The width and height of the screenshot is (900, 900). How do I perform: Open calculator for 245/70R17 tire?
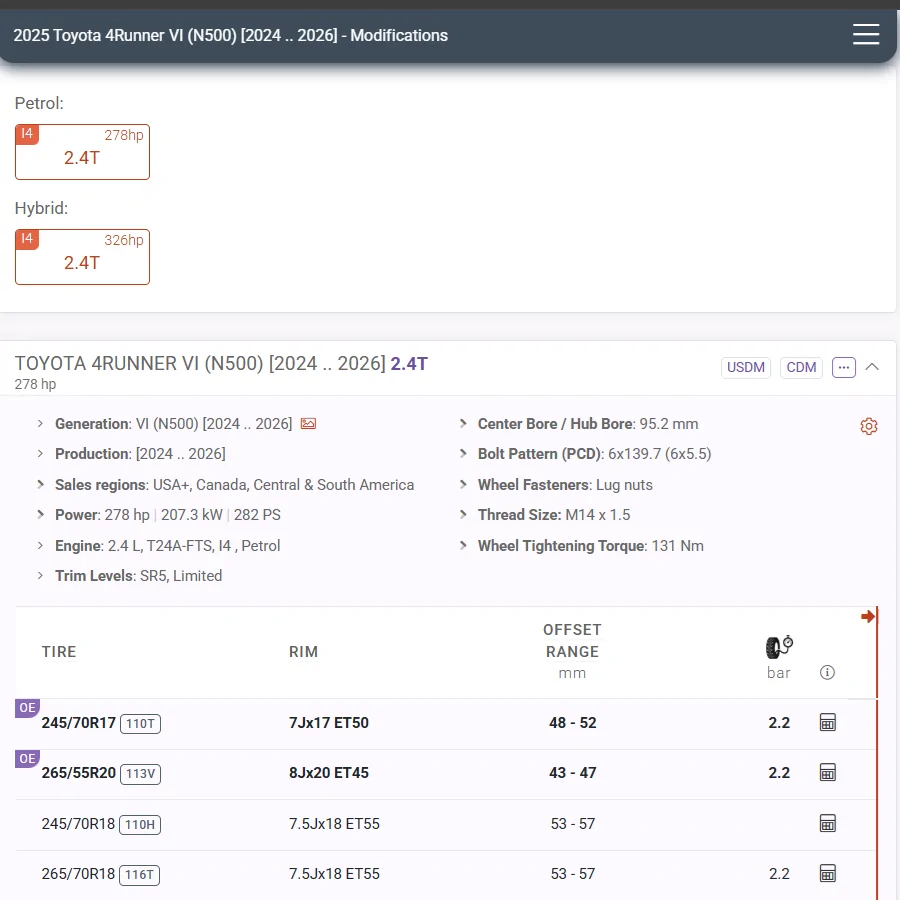pyautogui.click(x=827, y=723)
